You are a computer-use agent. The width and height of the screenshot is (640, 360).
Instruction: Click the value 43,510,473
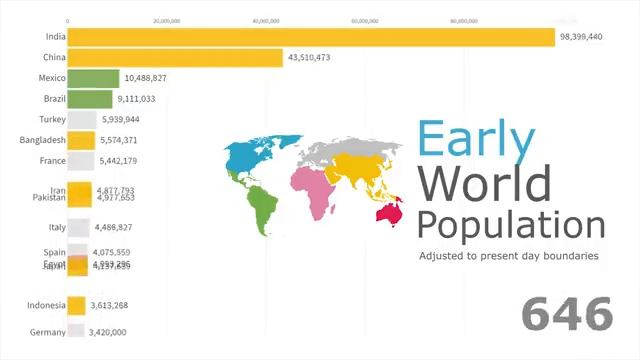click(309, 58)
